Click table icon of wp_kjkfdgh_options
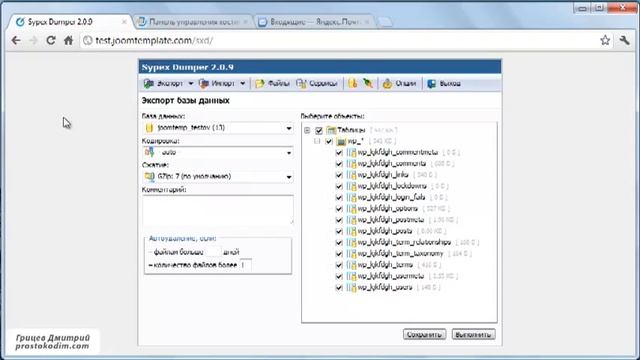 point(351,209)
